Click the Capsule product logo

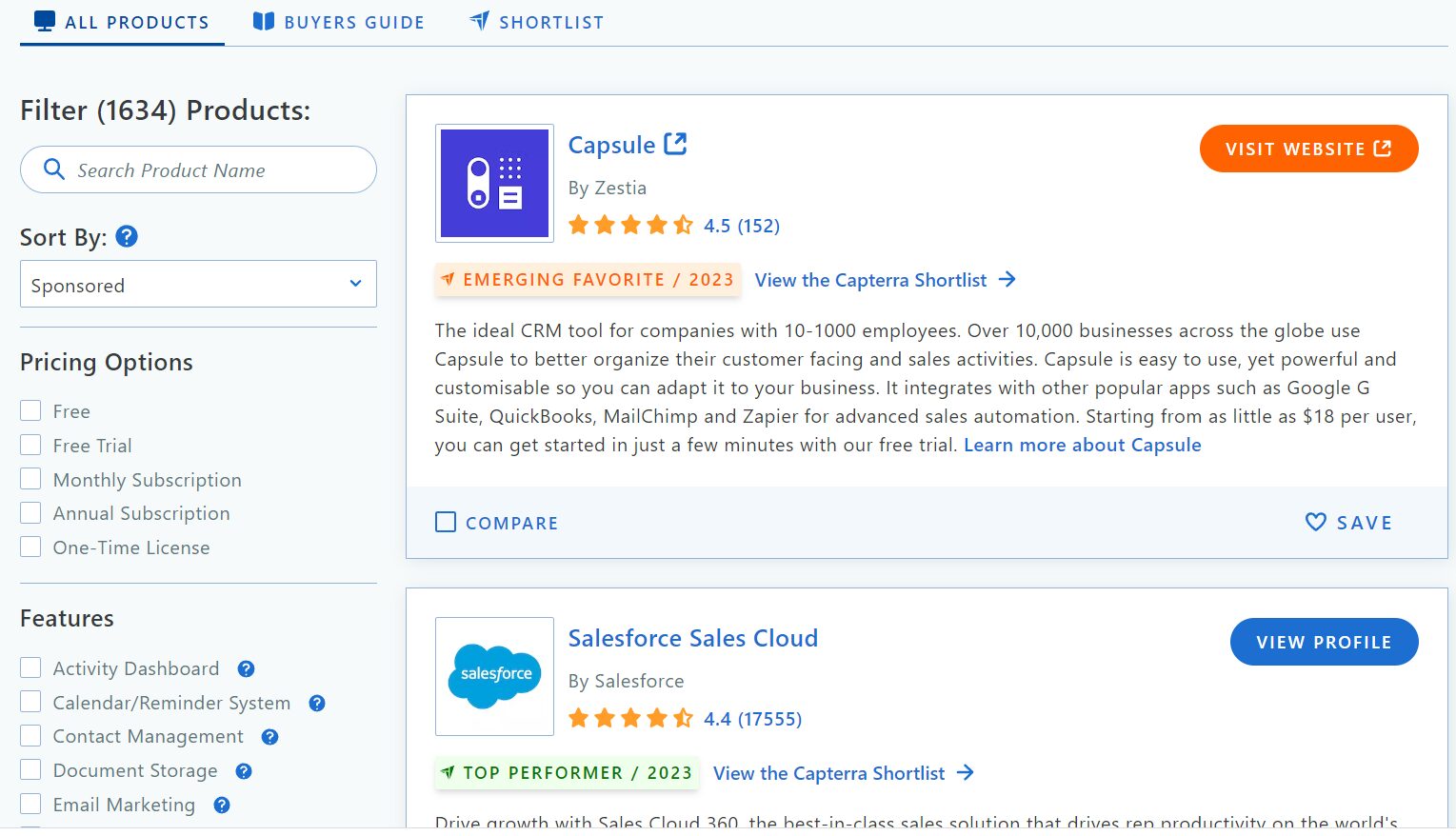click(494, 183)
